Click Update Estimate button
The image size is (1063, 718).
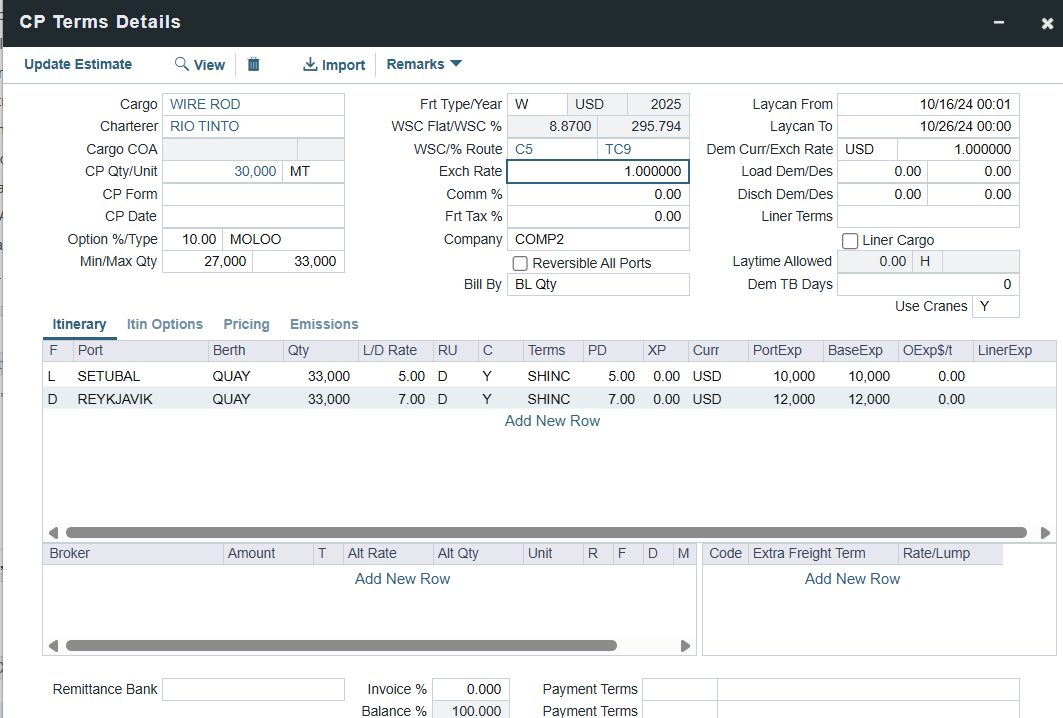tap(78, 64)
